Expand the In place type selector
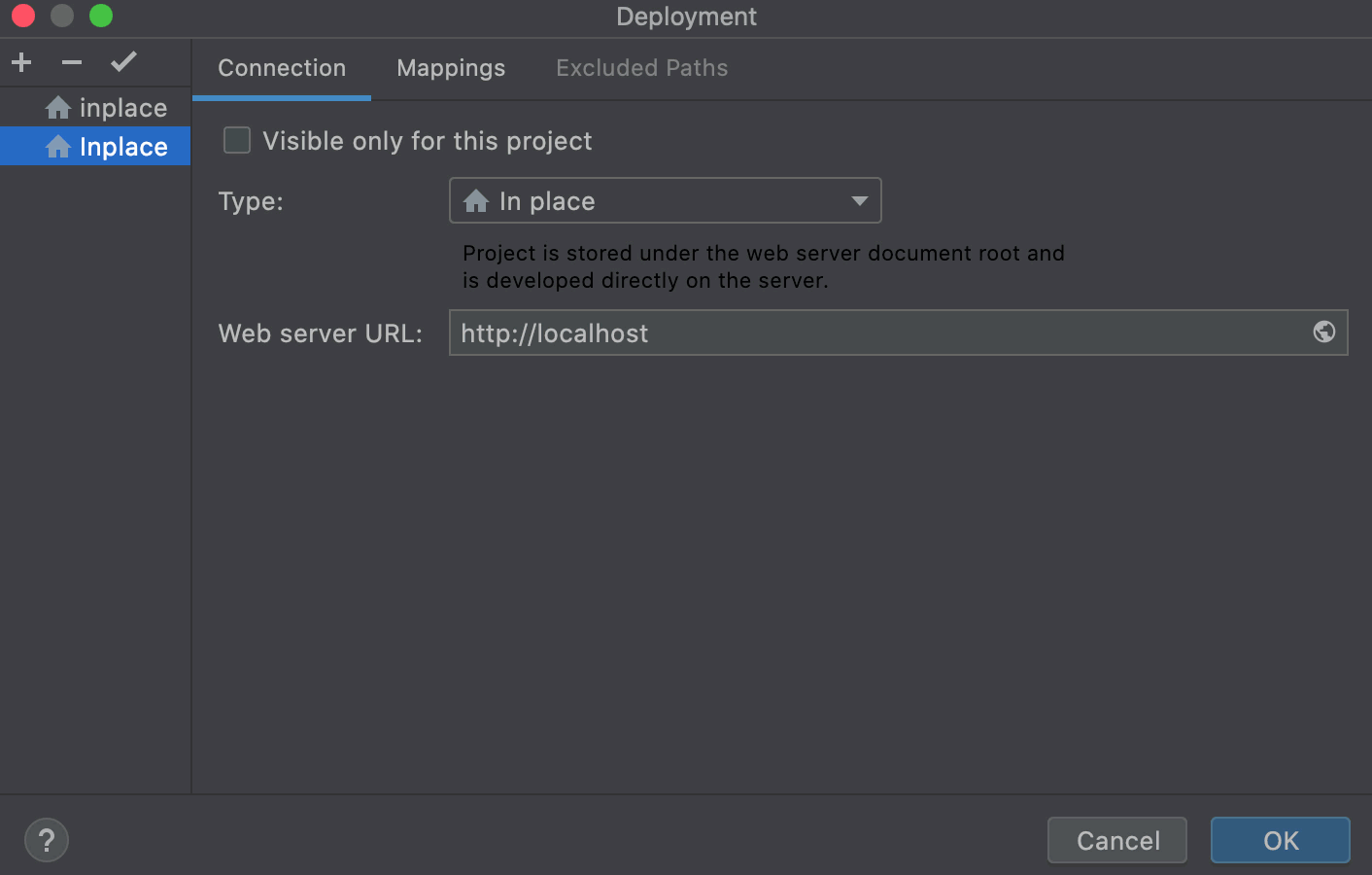1372x875 pixels. [665, 200]
